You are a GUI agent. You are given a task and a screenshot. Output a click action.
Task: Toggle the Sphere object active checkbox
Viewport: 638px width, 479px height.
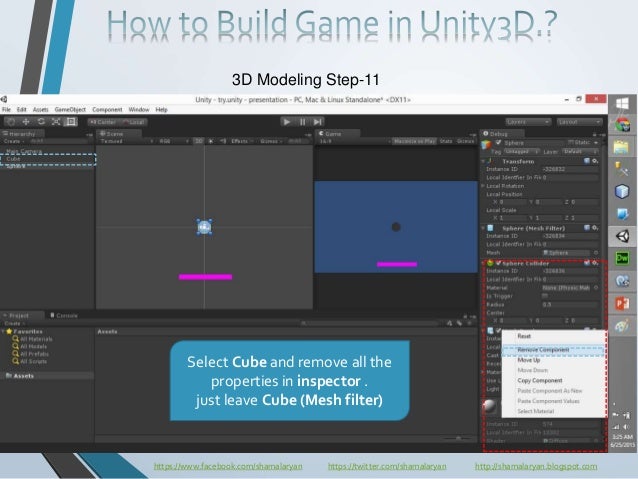pos(498,142)
